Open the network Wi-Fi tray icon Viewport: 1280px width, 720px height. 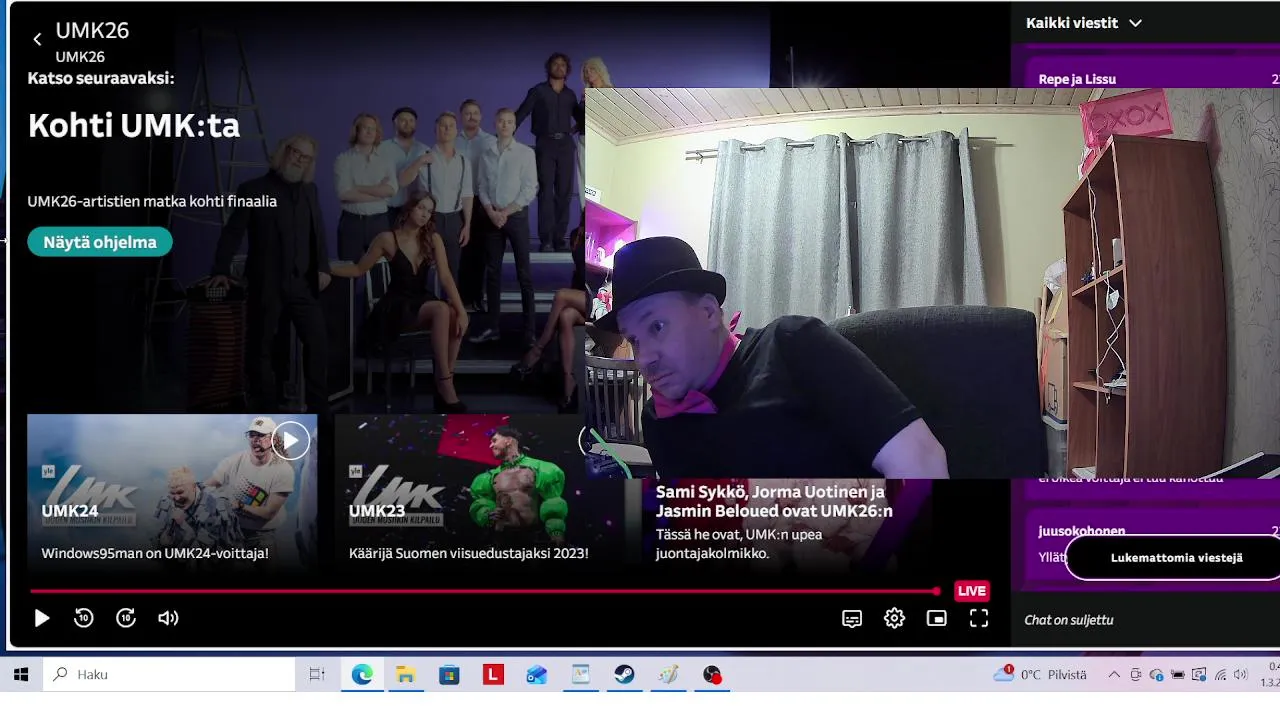pyautogui.click(x=1220, y=675)
